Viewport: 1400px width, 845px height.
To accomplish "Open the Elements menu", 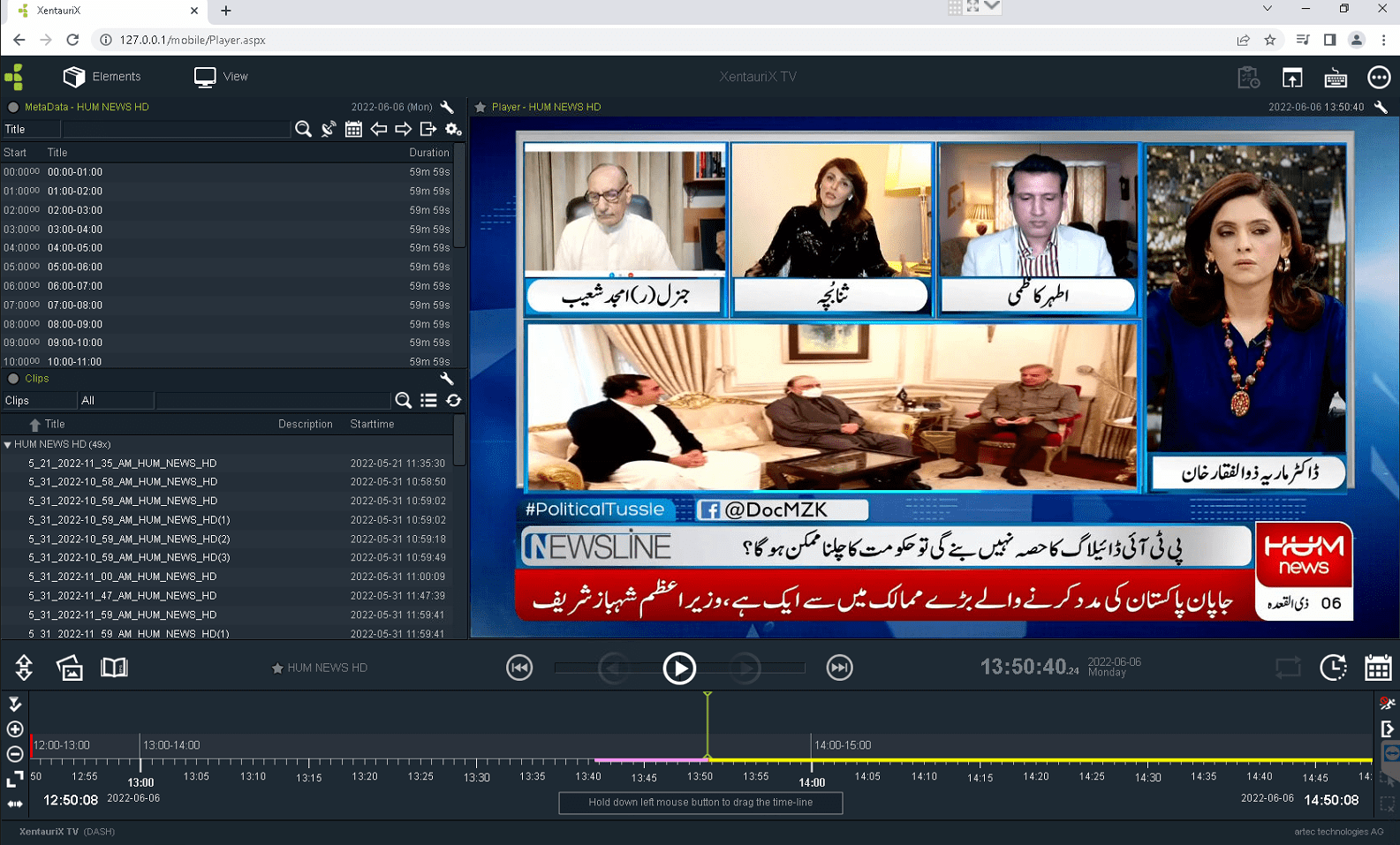I will pos(102,77).
